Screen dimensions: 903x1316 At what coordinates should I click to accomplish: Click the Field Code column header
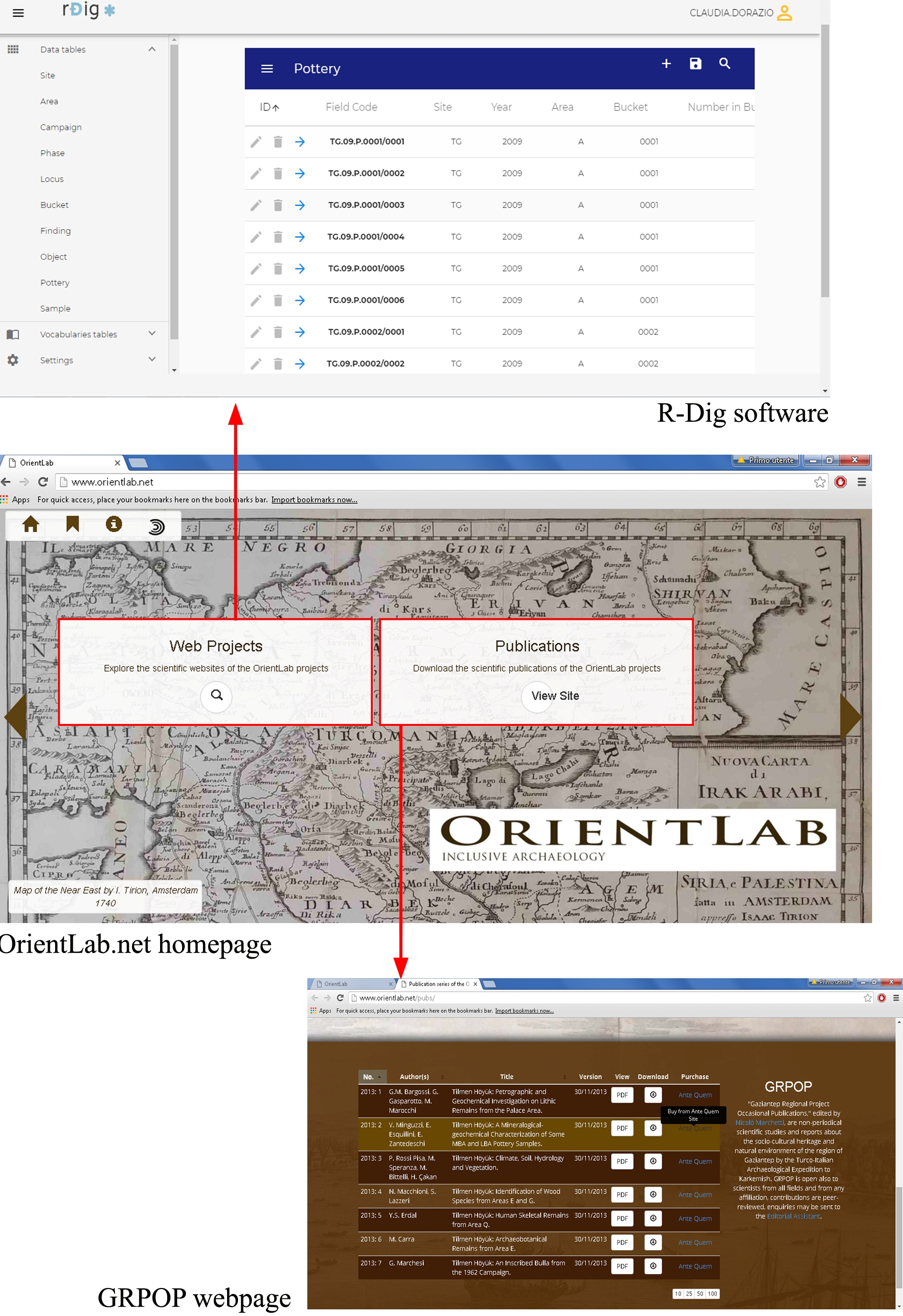click(x=351, y=107)
